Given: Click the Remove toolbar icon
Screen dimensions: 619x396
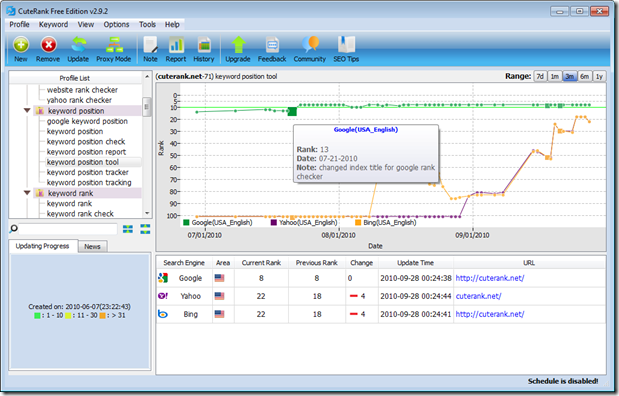Looking at the screenshot, I should point(49,45).
